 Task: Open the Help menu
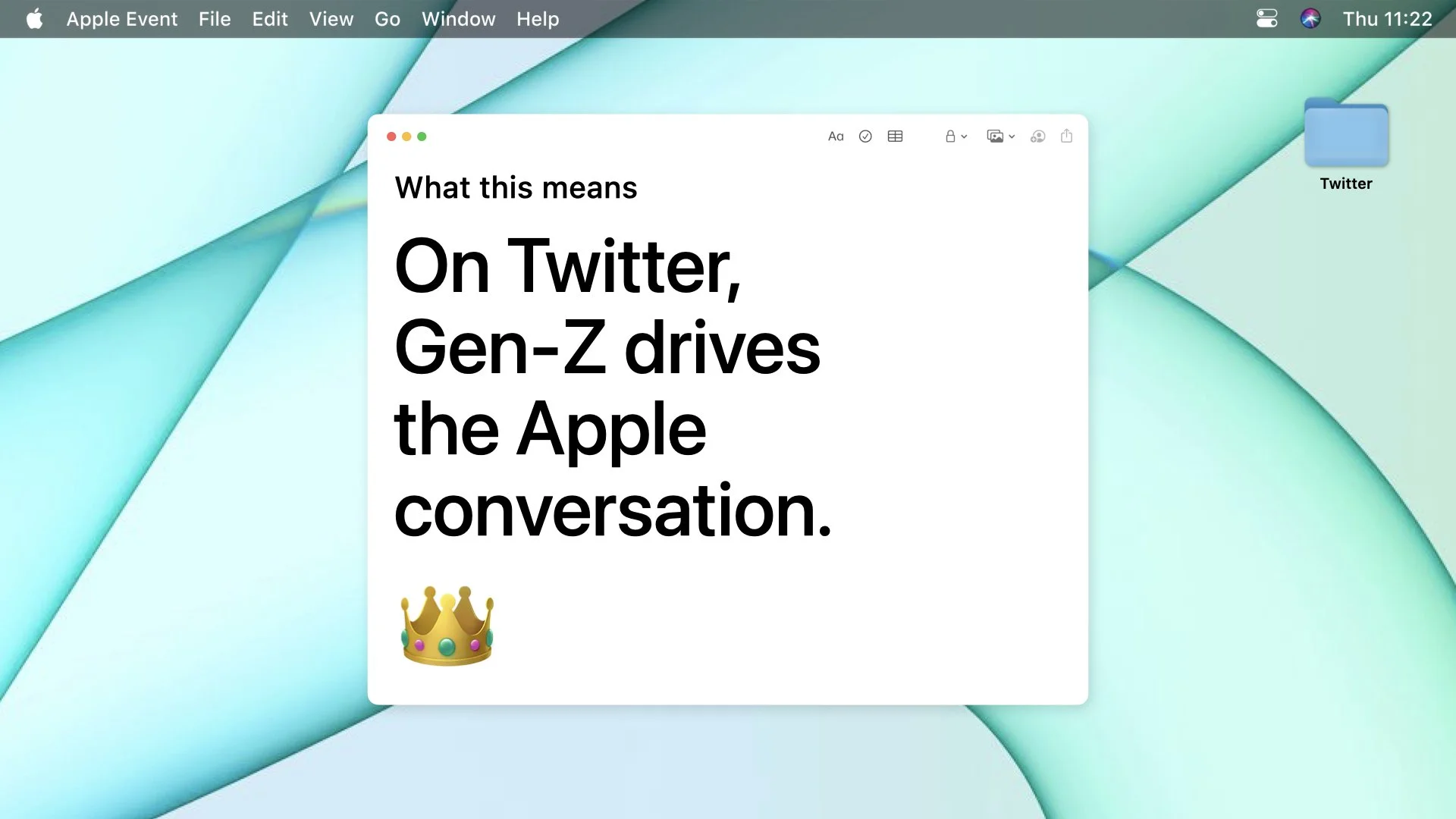pos(537,19)
